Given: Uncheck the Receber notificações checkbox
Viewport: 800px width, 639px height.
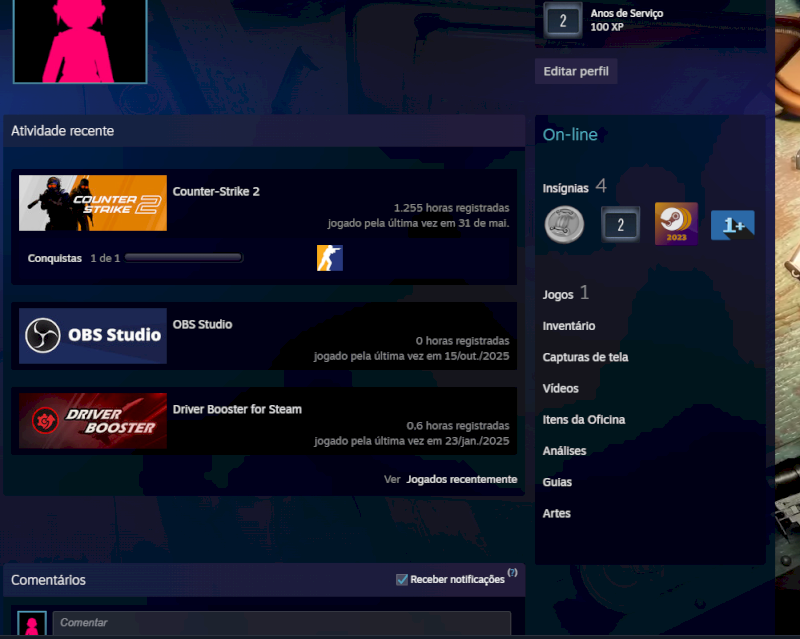Looking at the screenshot, I should point(402,580).
